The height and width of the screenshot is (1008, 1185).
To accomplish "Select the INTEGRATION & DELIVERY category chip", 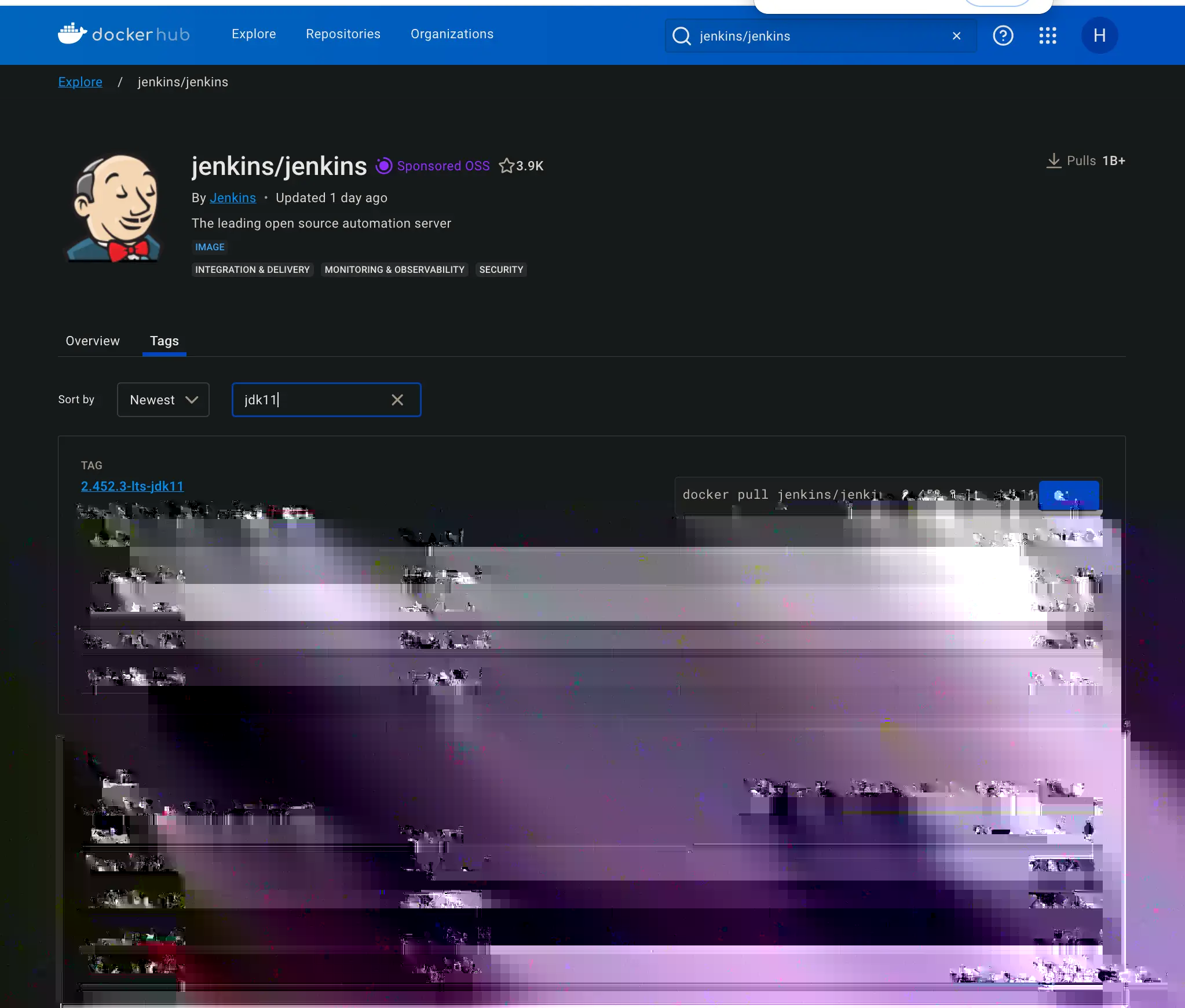I will pyautogui.click(x=253, y=270).
